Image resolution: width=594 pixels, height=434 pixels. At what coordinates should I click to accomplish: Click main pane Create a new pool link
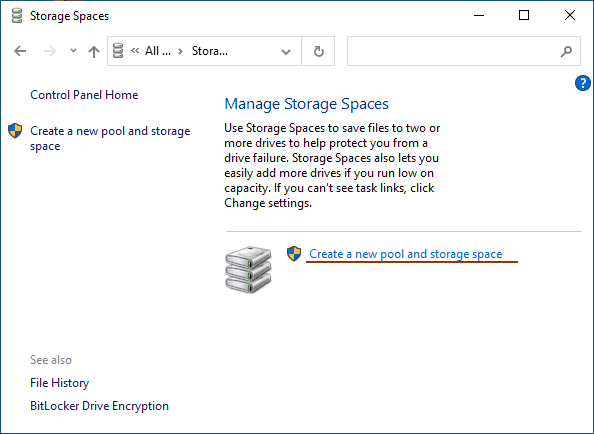click(406, 254)
